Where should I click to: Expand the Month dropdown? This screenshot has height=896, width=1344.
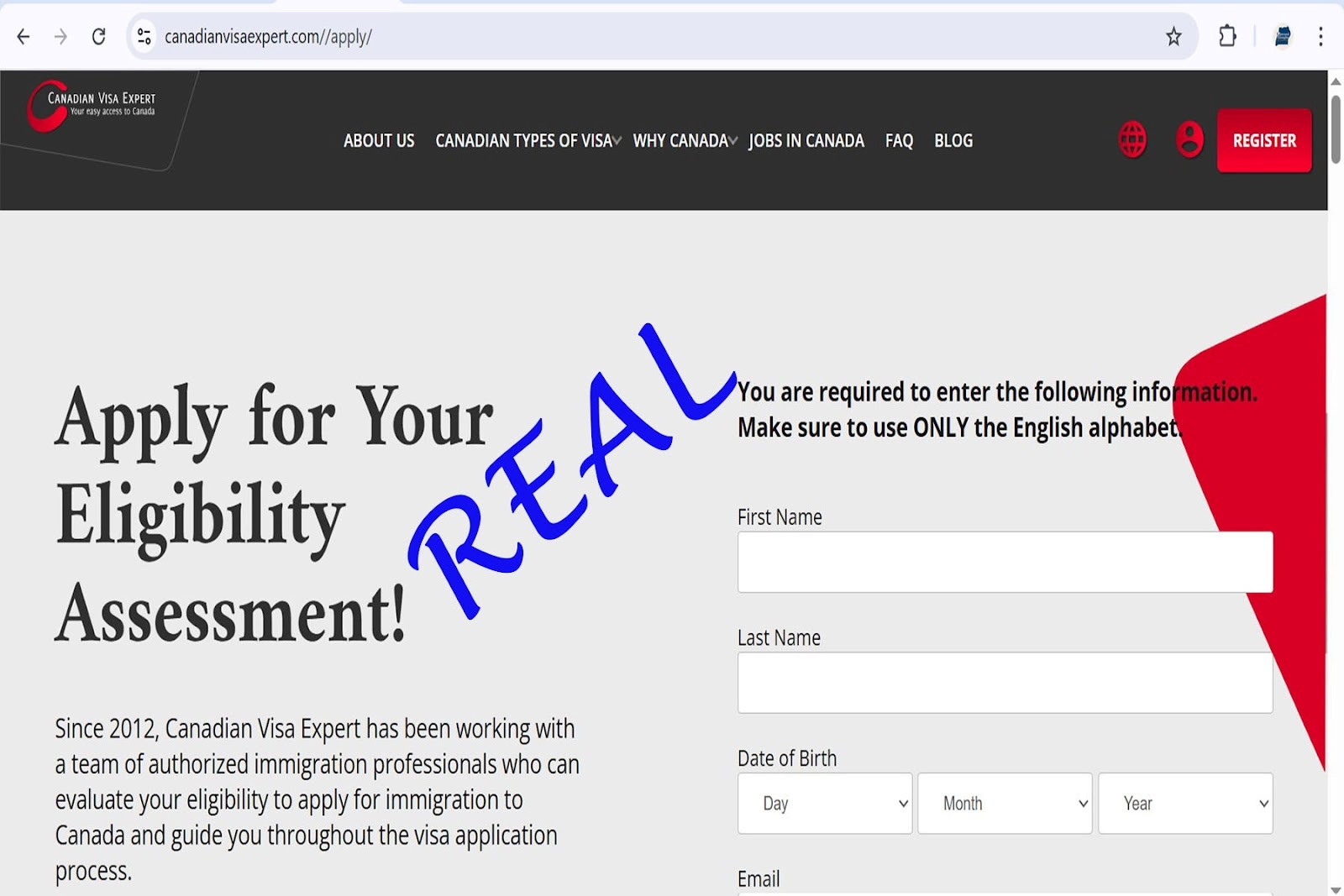(1005, 803)
